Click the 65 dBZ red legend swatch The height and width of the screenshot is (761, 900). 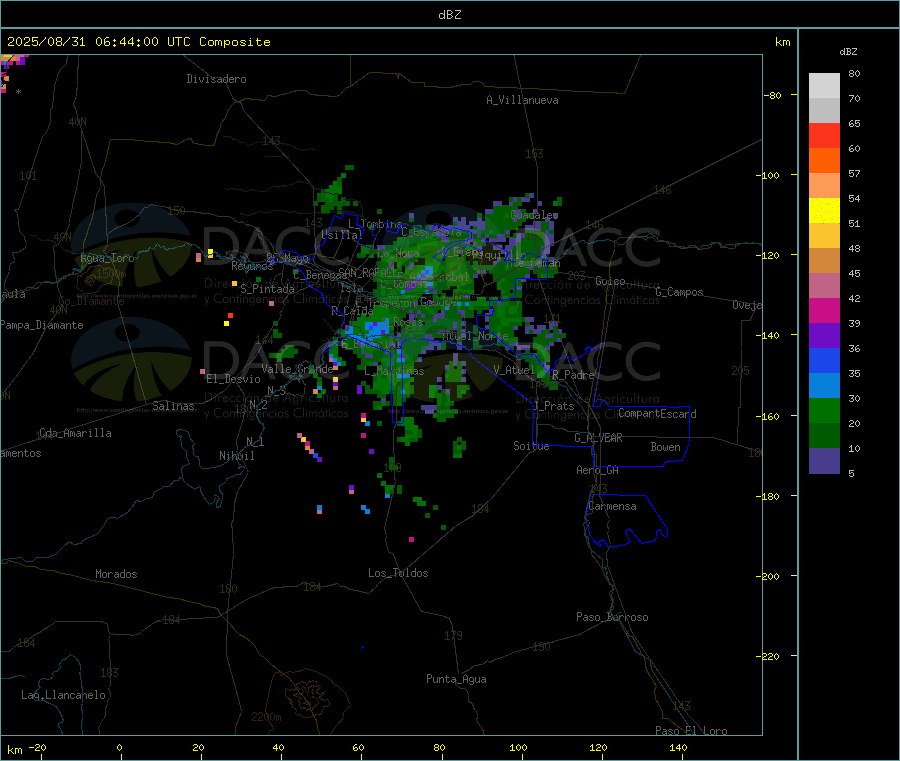click(824, 135)
